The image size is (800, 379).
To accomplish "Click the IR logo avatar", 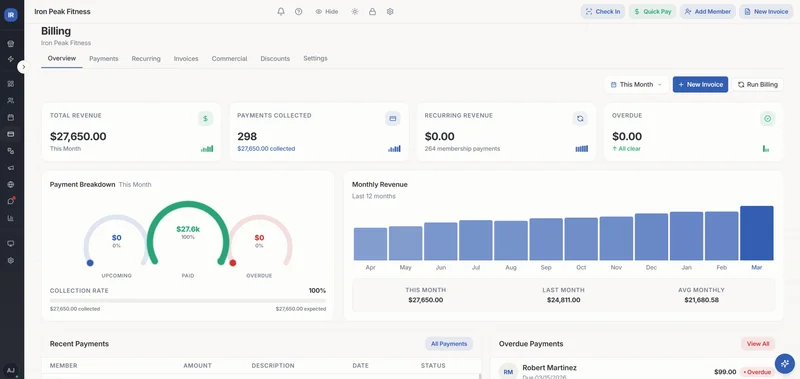I will (11, 15).
